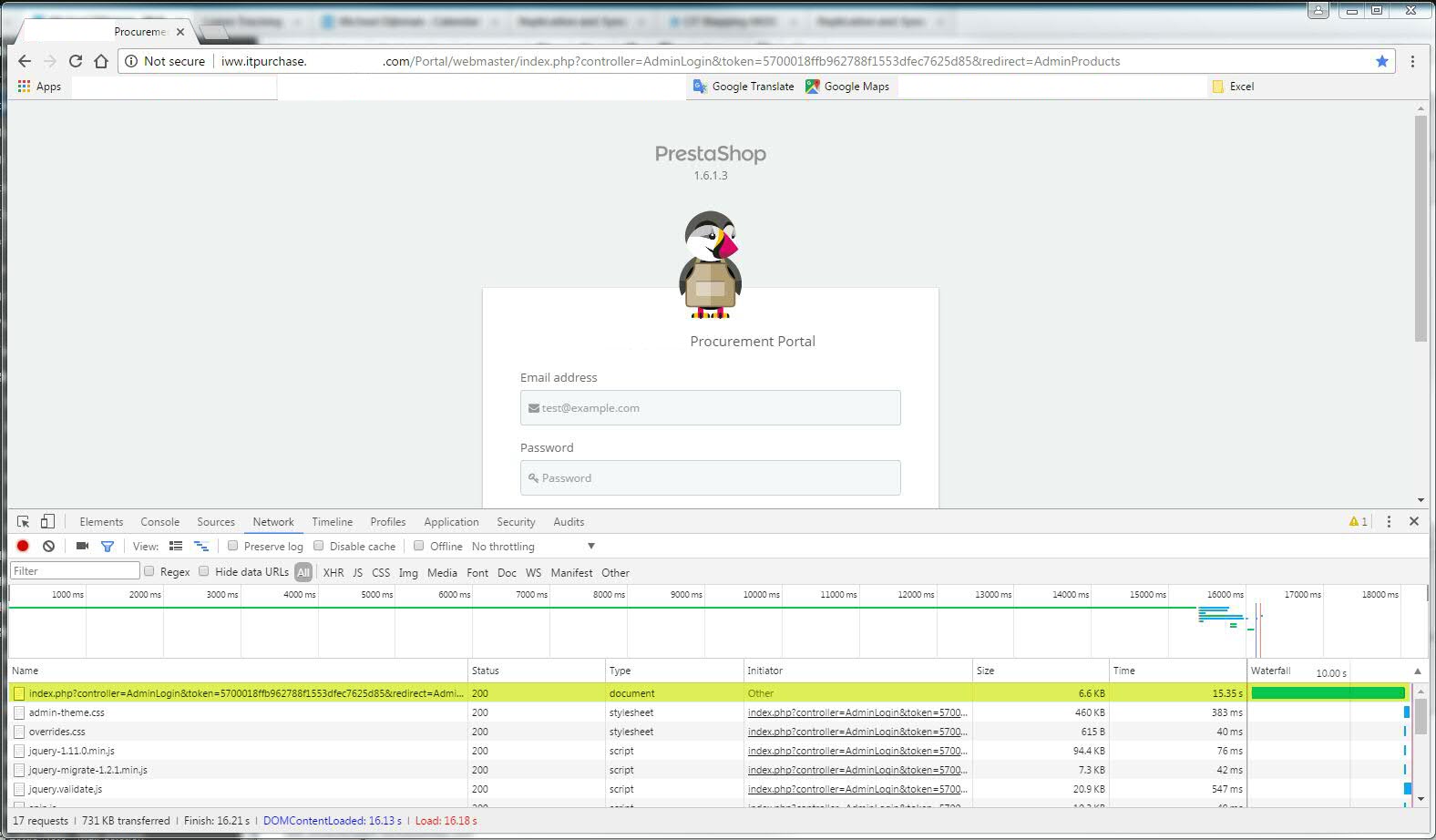
Task: Check the Offline checkbox
Action: coord(418,546)
